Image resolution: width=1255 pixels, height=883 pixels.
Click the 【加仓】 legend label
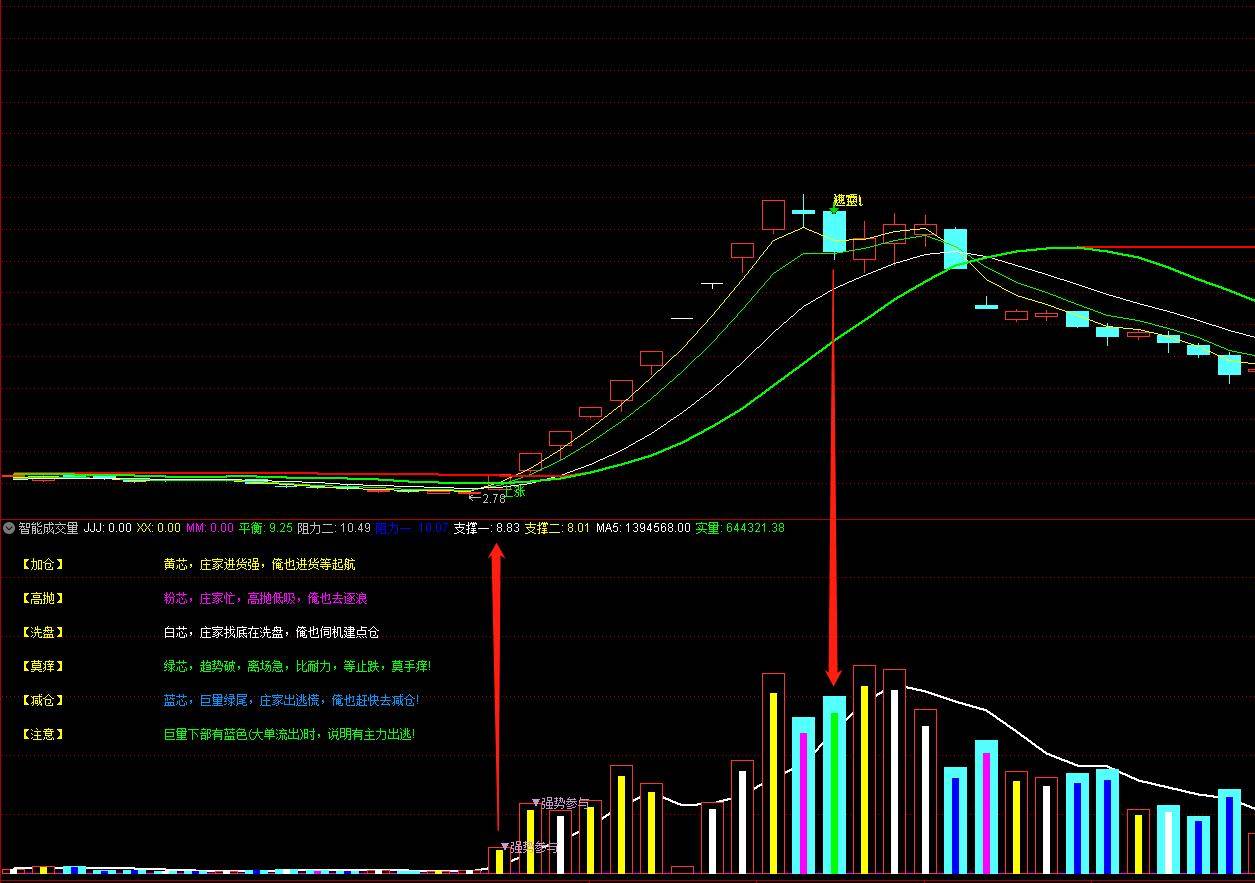[43, 564]
